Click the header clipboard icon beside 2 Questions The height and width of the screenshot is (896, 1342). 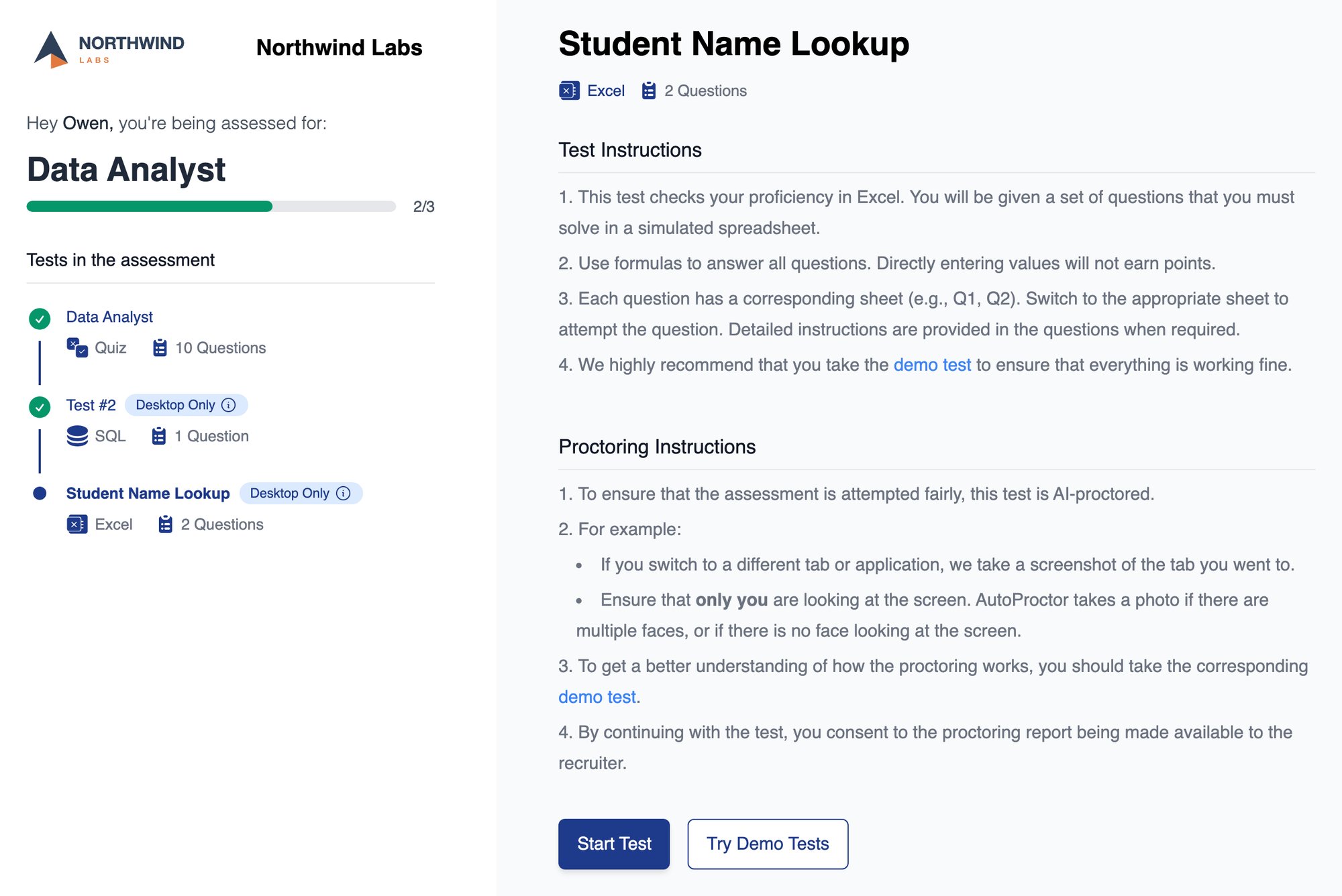point(648,91)
